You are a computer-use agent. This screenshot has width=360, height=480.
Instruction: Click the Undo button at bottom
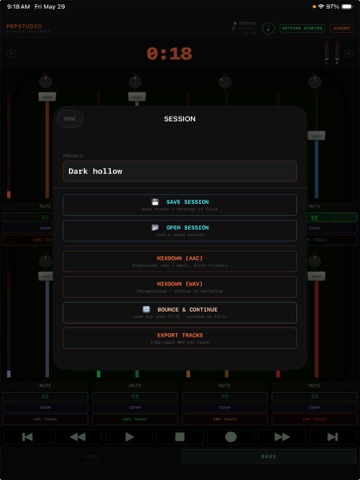point(91,456)
